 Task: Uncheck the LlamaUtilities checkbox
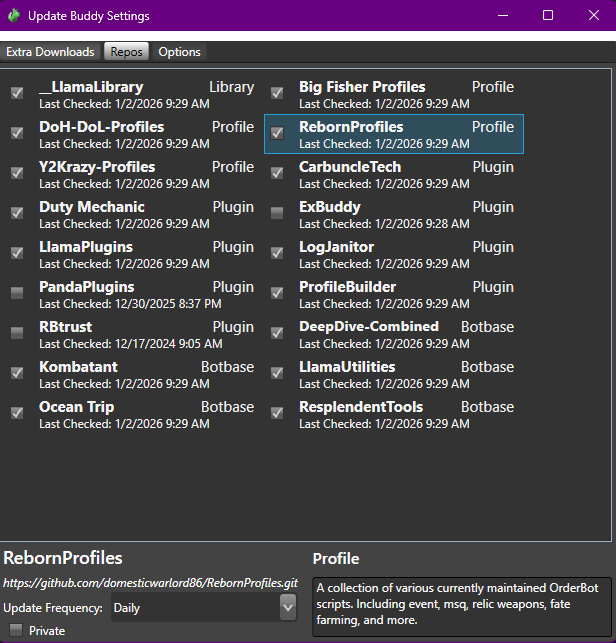coord(277,373)
